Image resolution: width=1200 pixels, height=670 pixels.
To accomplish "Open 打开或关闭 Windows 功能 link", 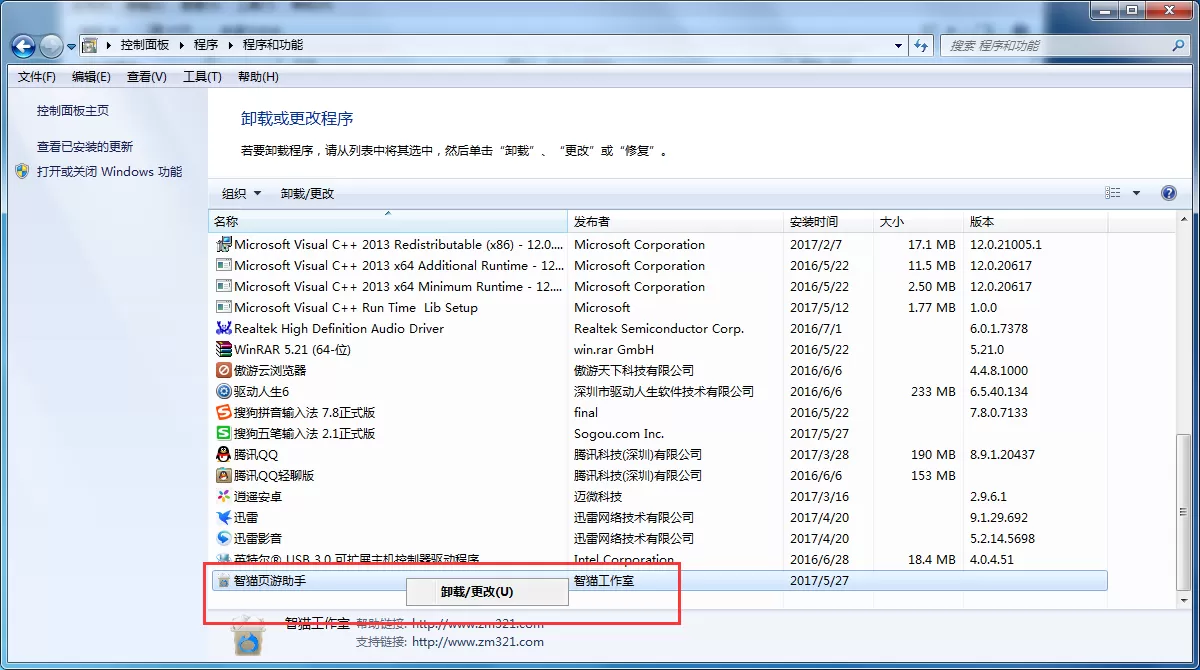I will pyautogui.click(x=110, y=171).
